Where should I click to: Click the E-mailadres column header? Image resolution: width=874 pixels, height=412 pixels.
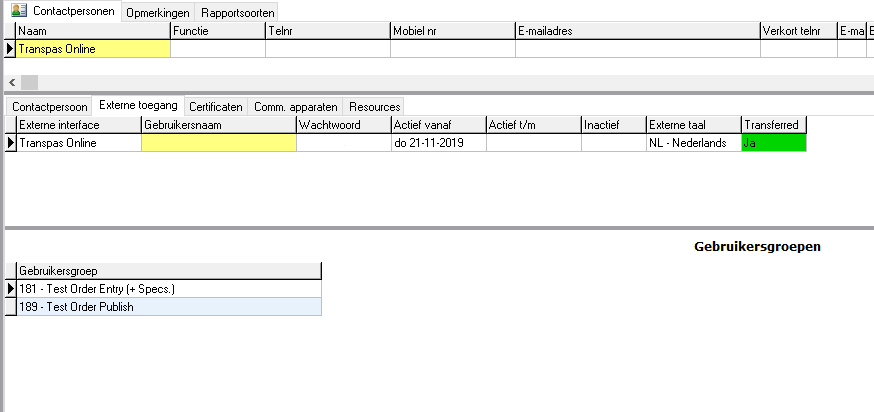tap(637, 31)
